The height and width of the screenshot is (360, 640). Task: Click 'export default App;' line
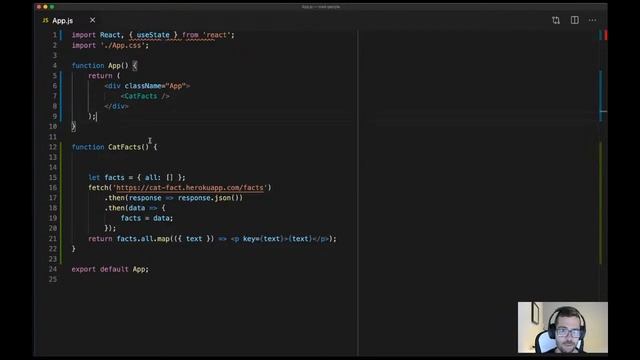[110, 269]
